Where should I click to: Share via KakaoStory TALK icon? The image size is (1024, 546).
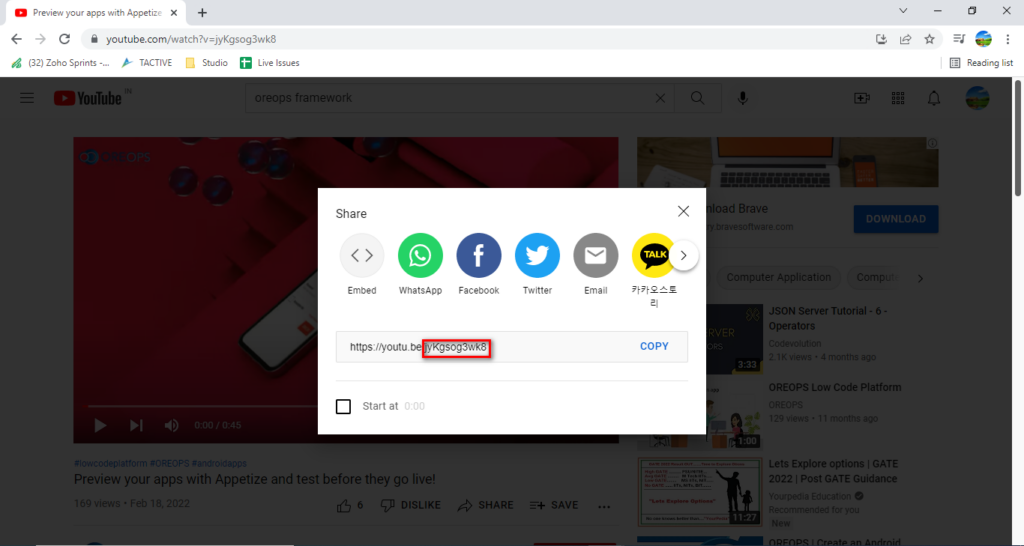(x=652, y=255)
